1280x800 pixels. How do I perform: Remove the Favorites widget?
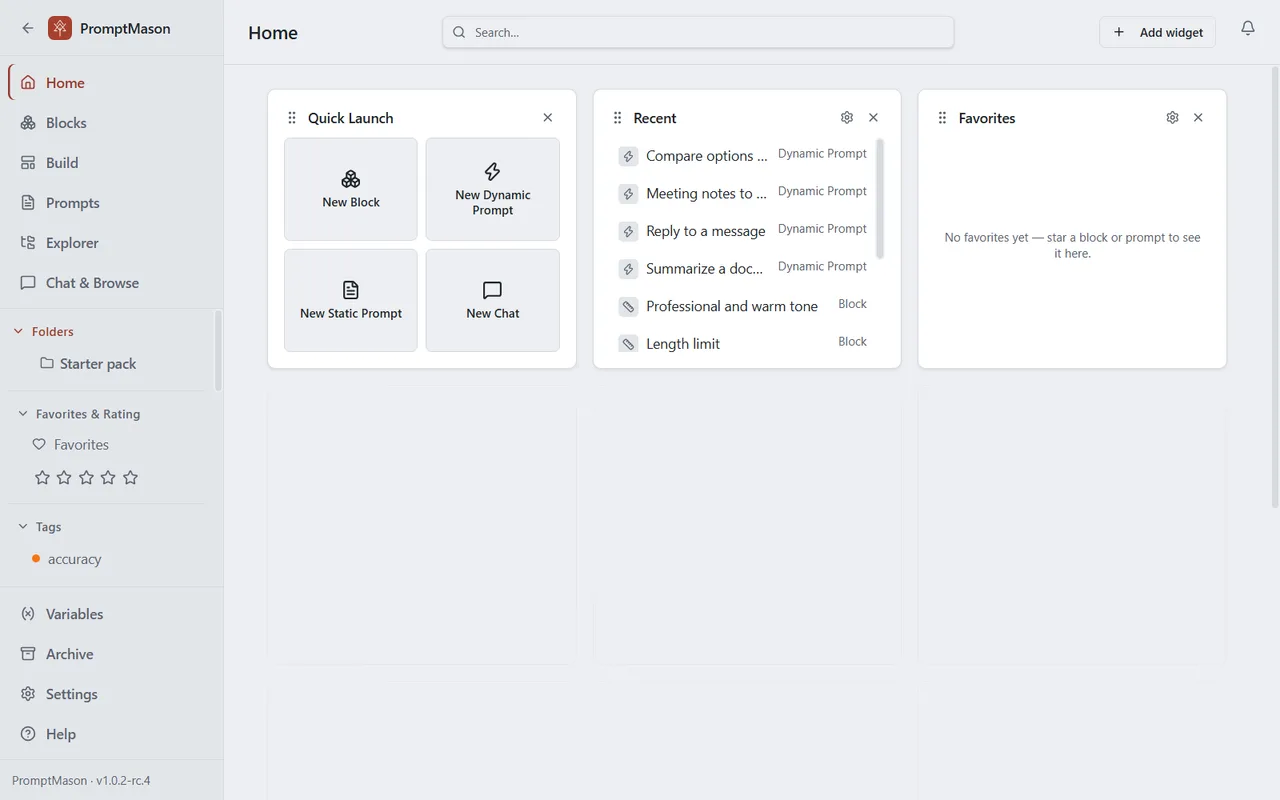[x=1198, y=117]
